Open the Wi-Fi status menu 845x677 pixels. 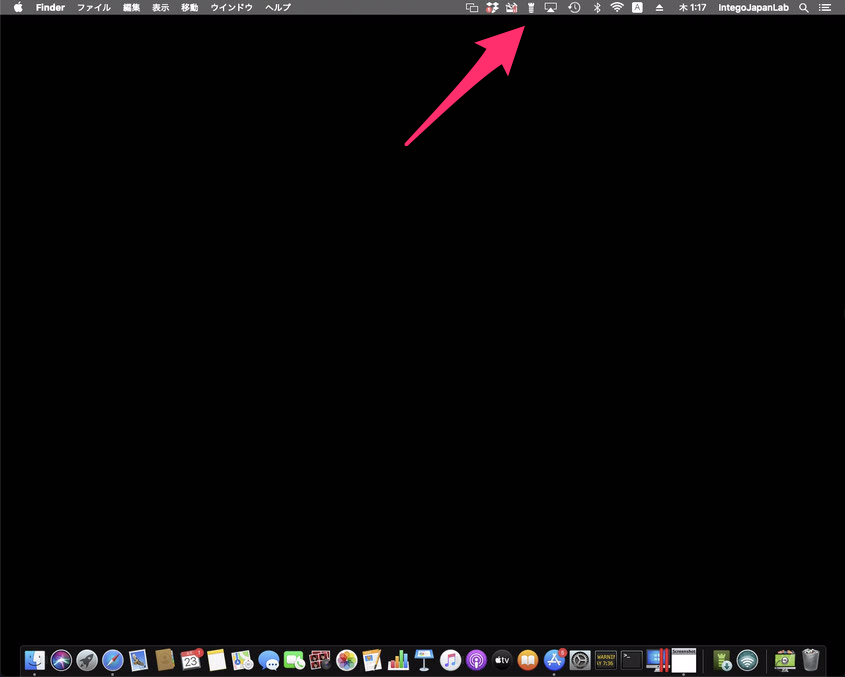coord(617,8)
